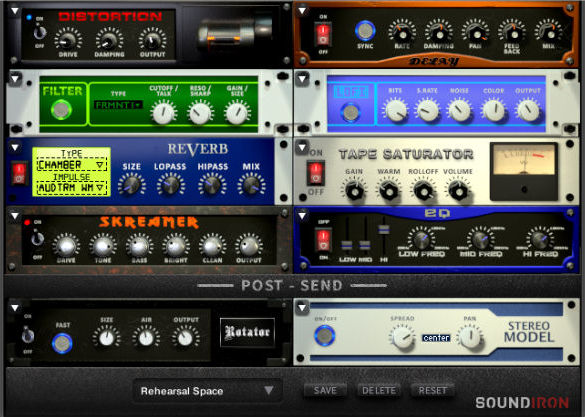The height and width of the screenshot is (417, 585).
Task: Switch the Reverb red power rocker
Action: (x=19, y=173)
